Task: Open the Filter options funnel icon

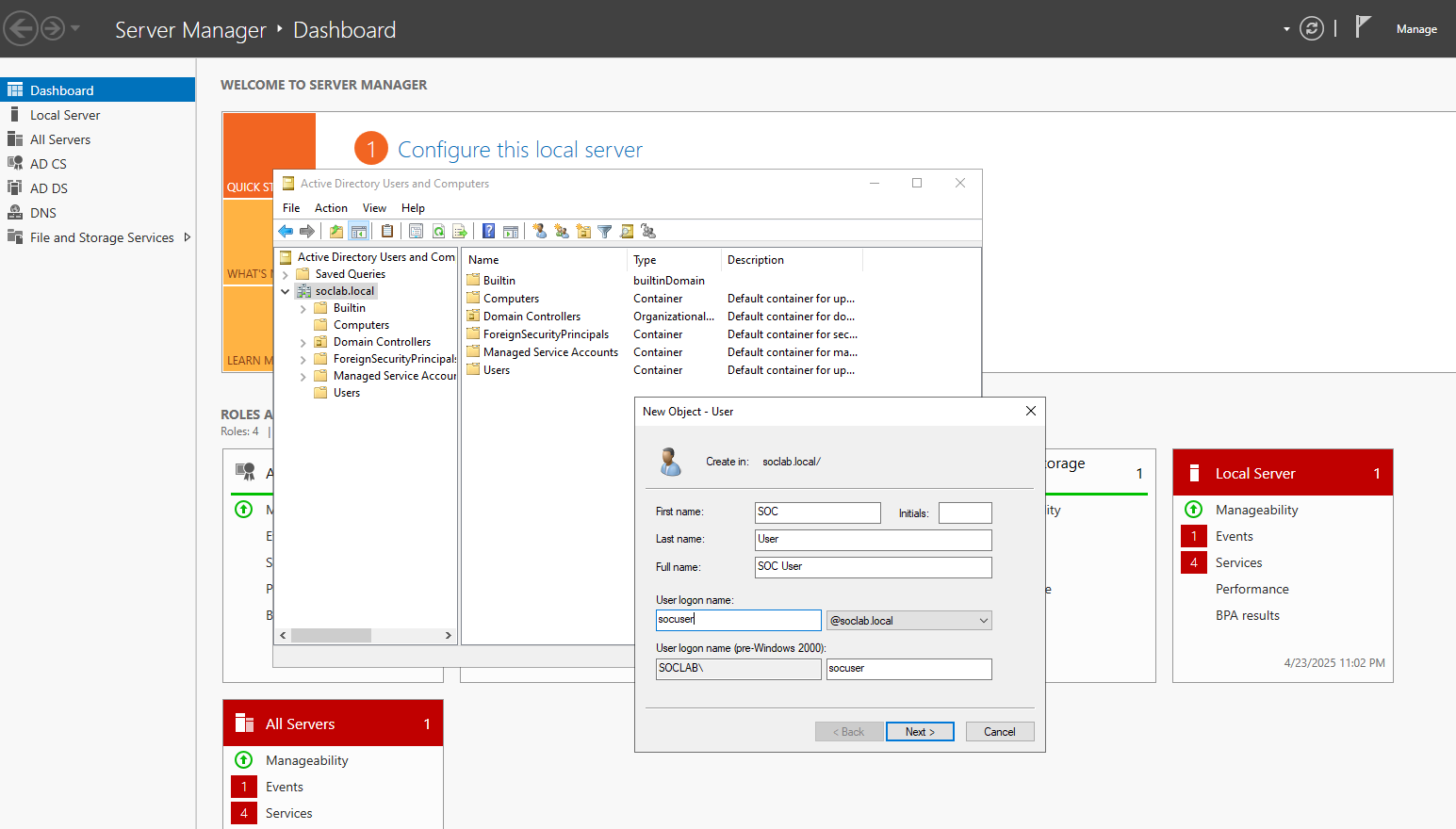Action: tap(605, 231)
